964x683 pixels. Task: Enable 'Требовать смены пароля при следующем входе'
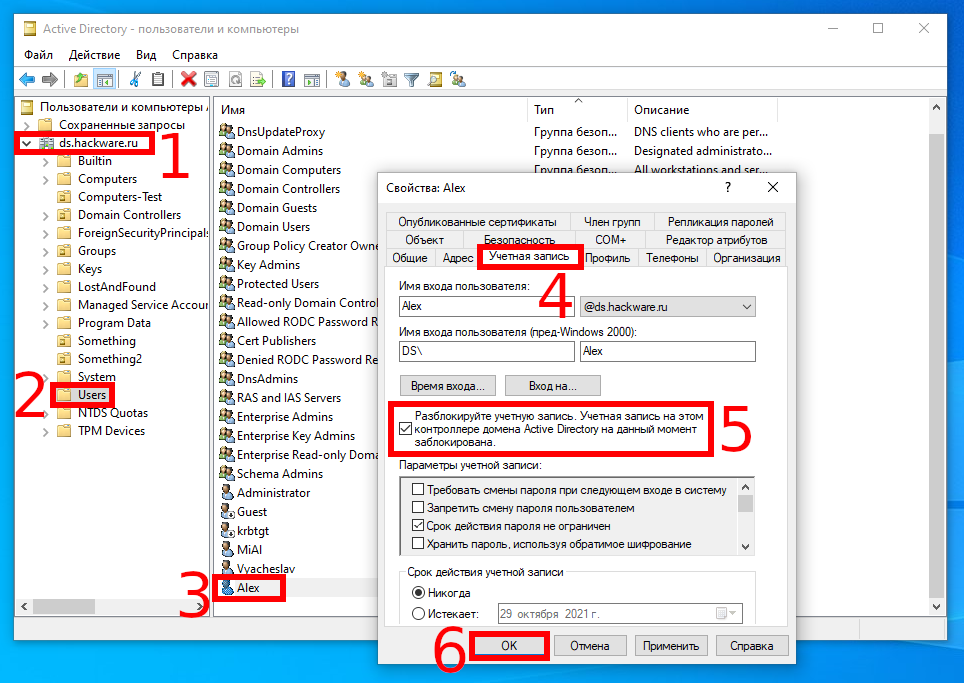[x=418, y=490]
